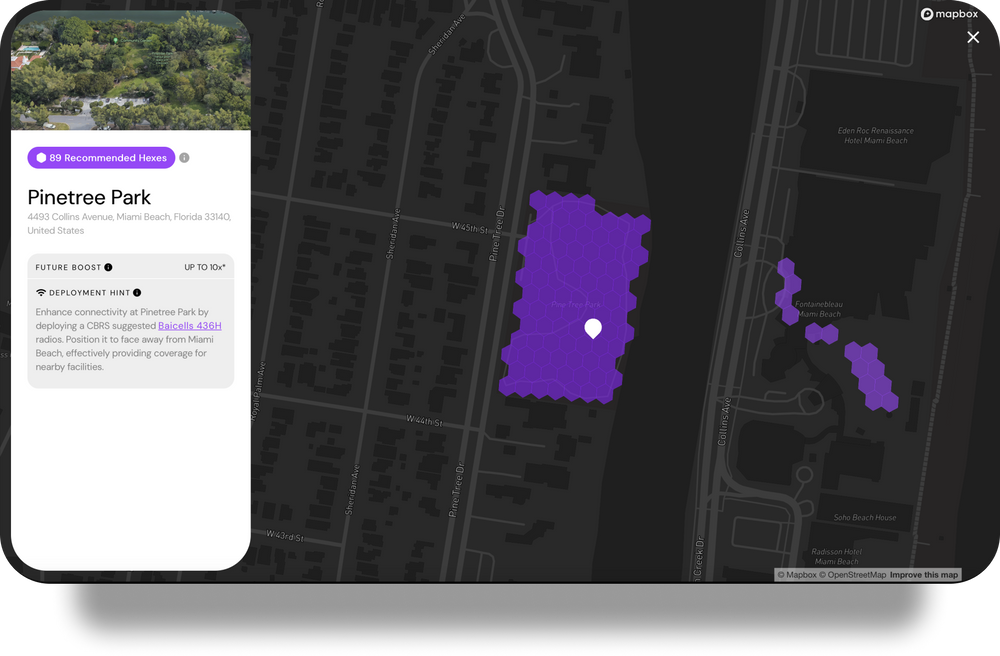Click the white map pin on Pinetree Park

[592, 328]
